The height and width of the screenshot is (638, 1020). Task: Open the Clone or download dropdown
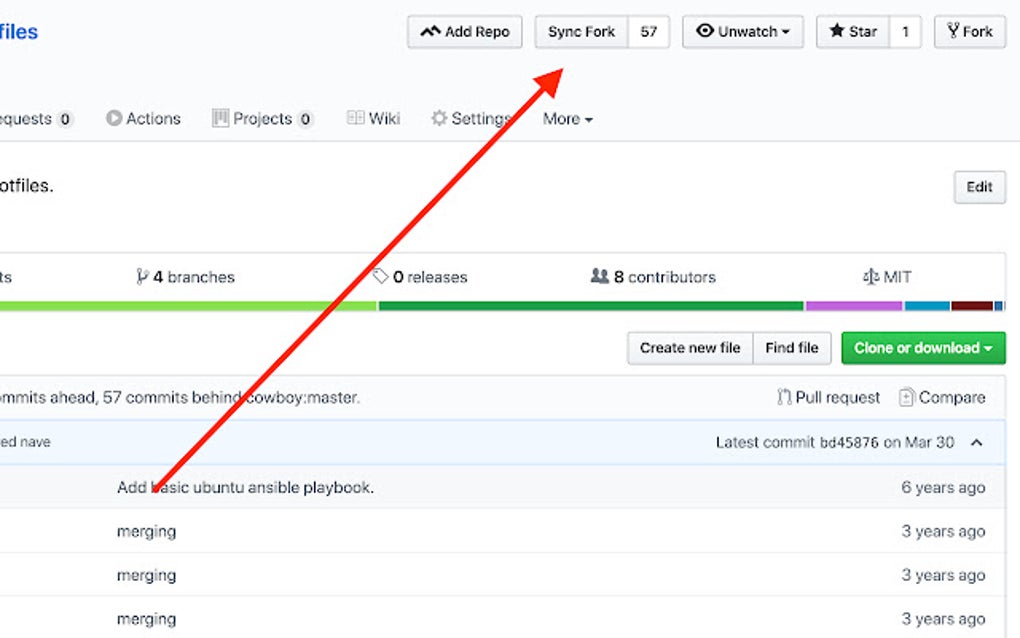coord(922,348)
